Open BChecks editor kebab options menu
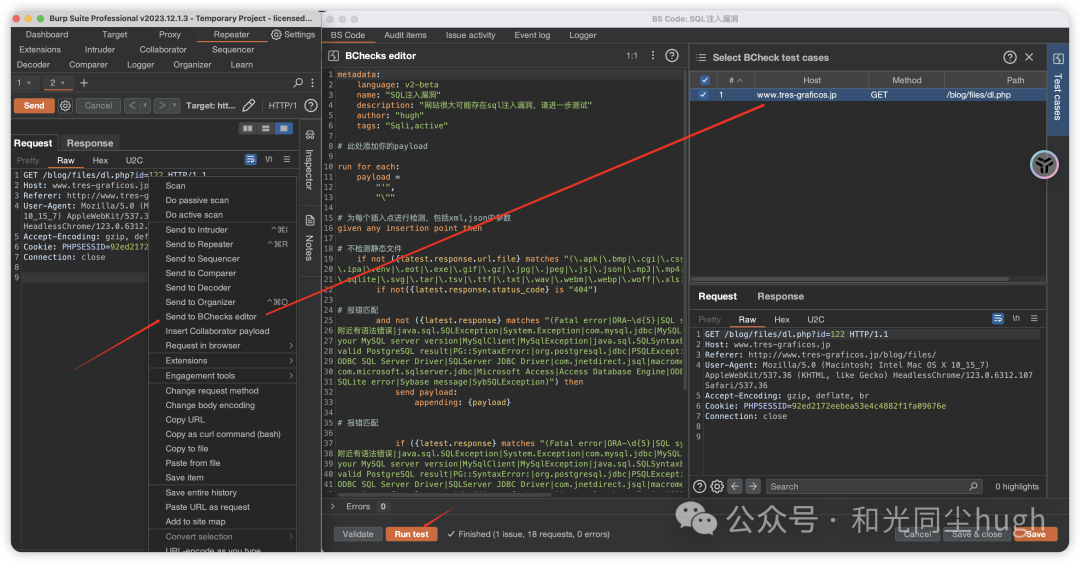The height and width of the screenshot is (563, 1080). [653, 56]
